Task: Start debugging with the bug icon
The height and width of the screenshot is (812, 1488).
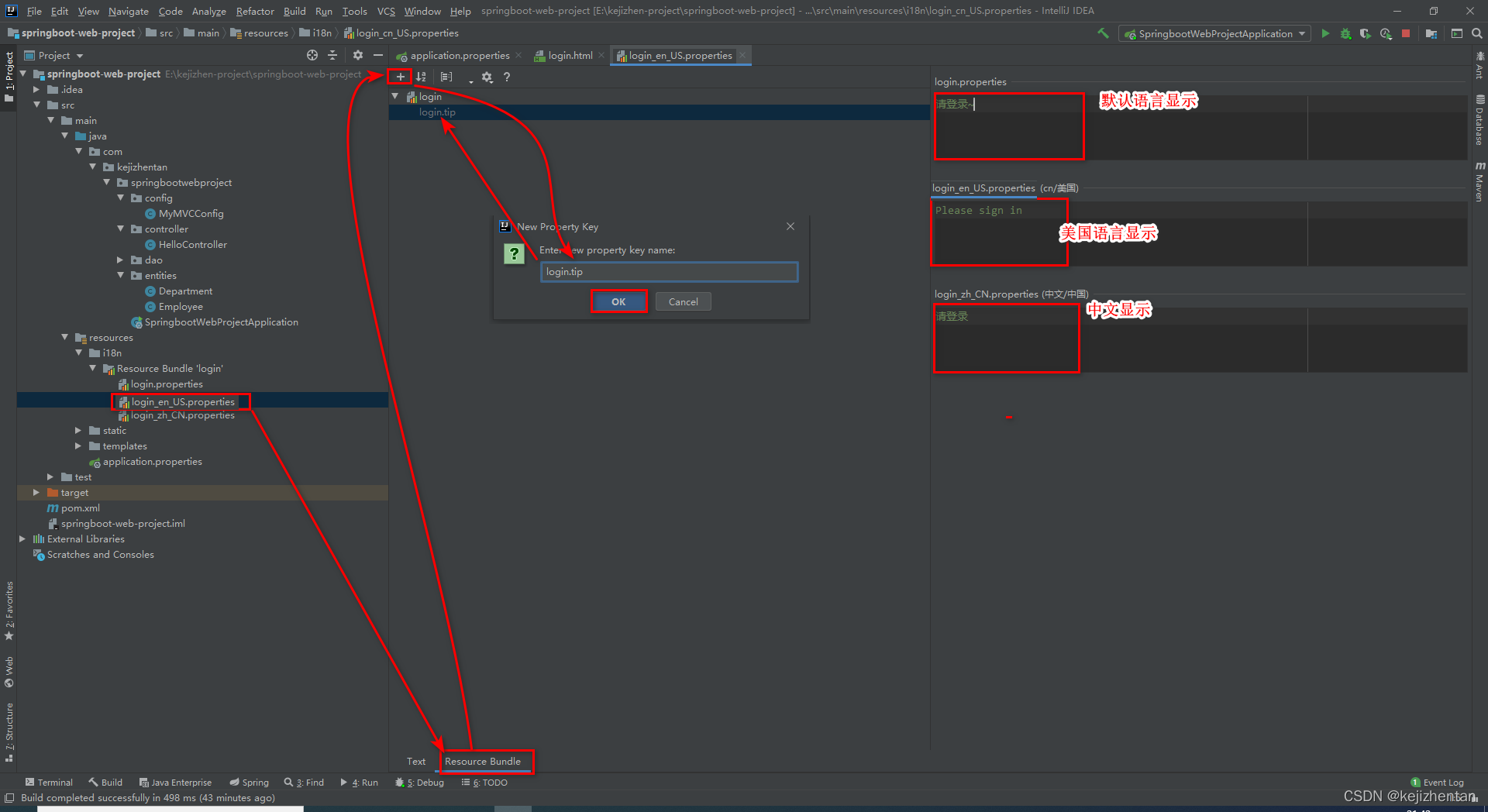Action: pyautogui.click(x=1345, y=33)
